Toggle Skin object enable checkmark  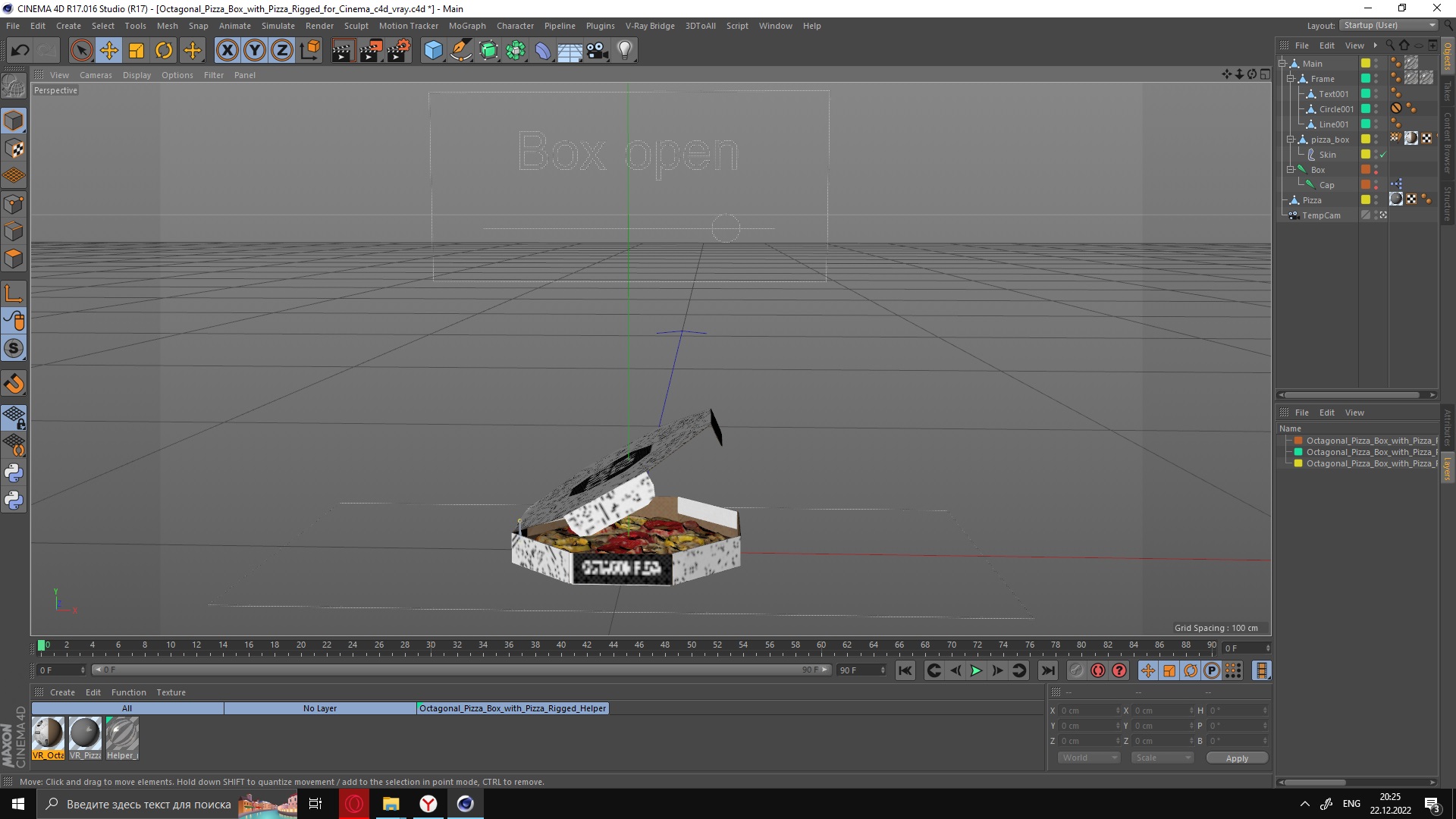1383,155
